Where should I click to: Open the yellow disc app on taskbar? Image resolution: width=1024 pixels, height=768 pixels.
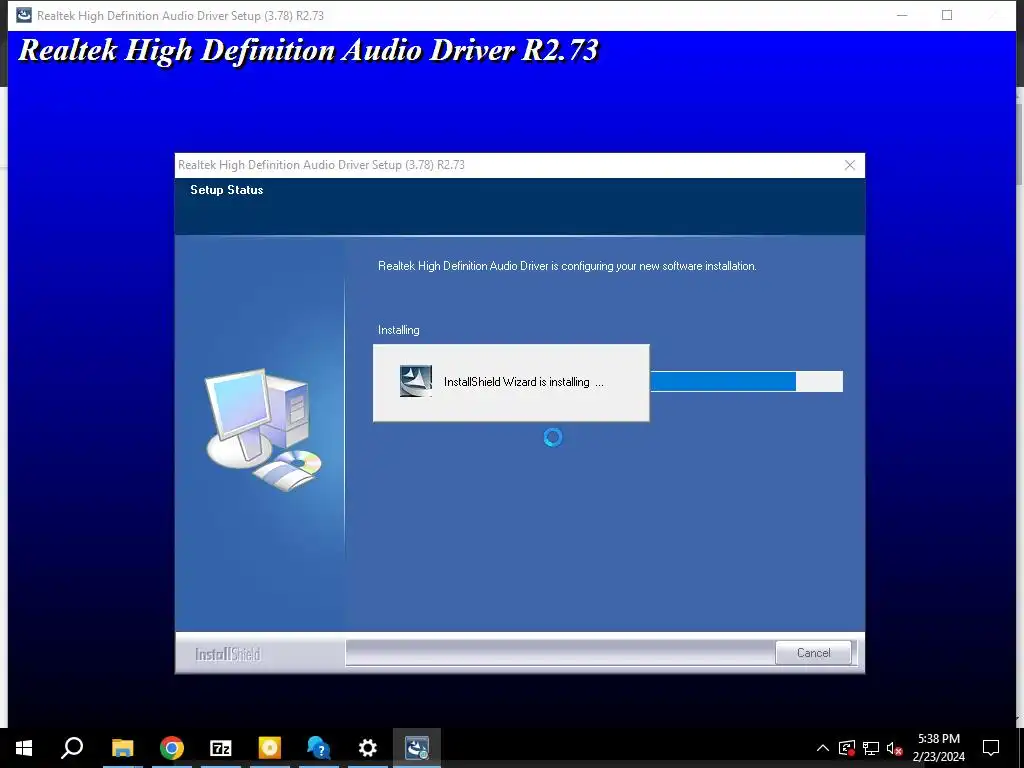(270, 748)
